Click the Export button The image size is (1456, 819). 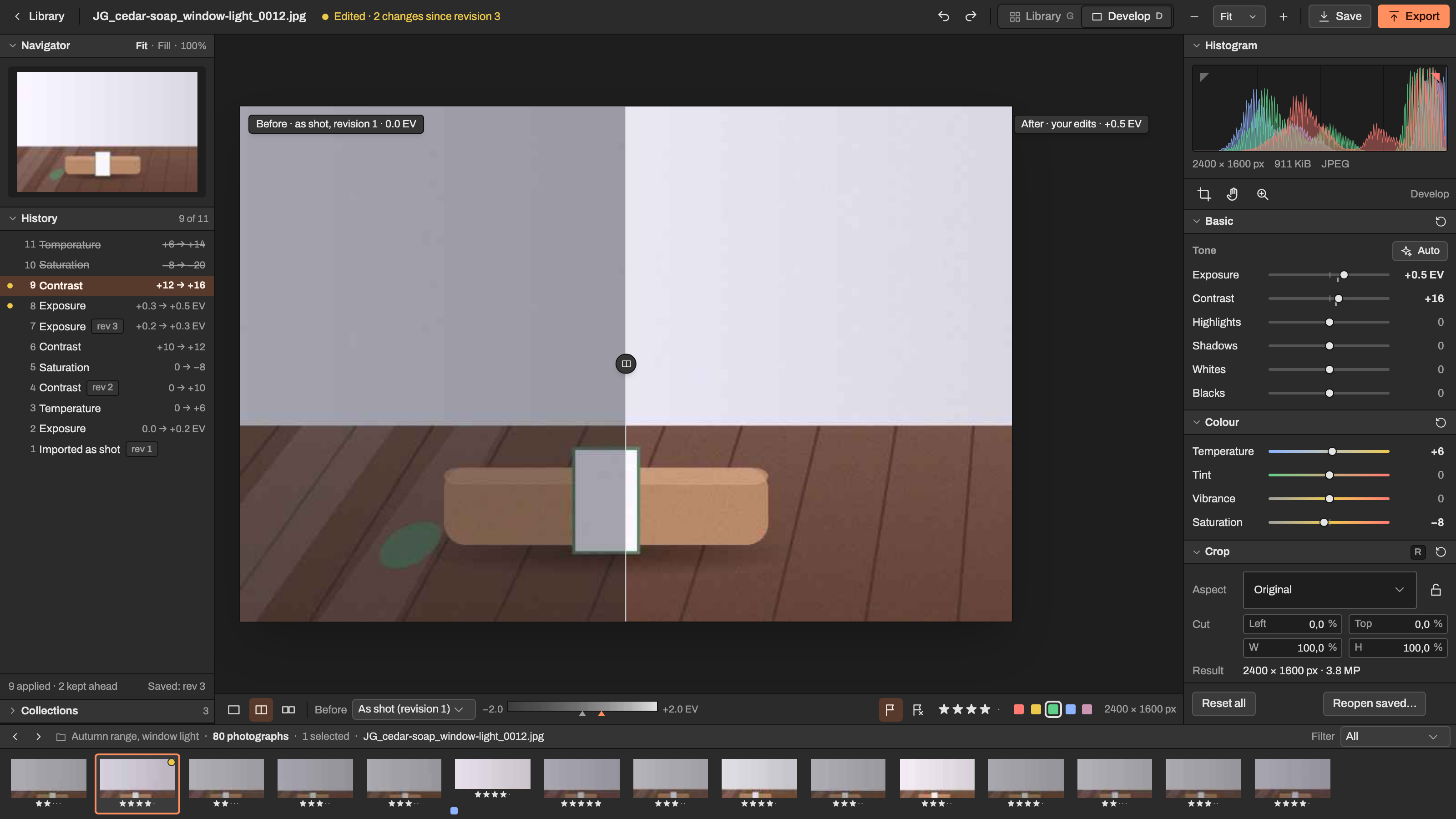1414,16
